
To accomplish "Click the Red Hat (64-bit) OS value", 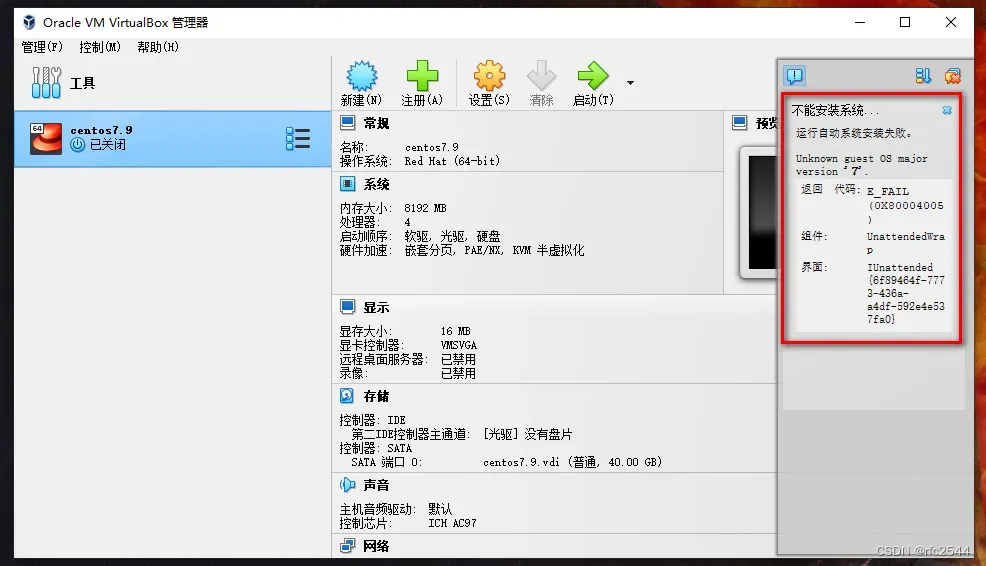I will pyautogui.click(x=452, y=162).
